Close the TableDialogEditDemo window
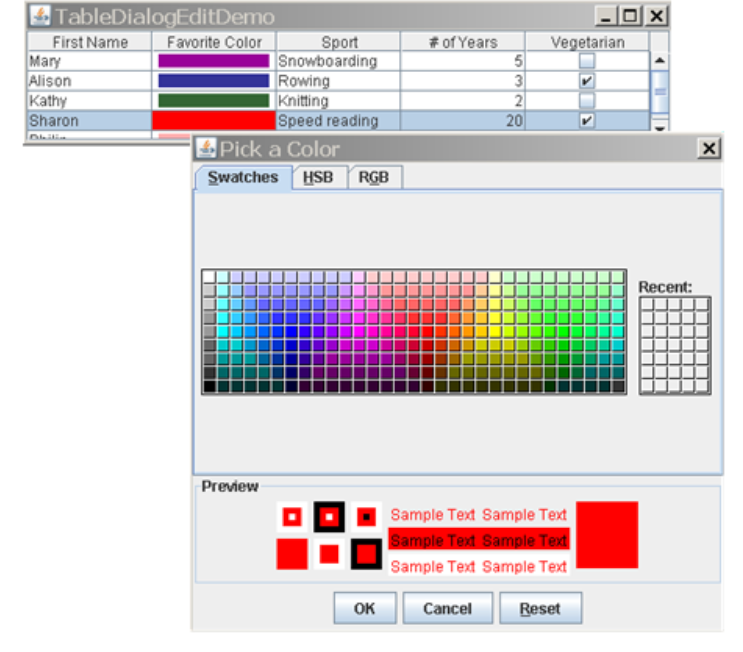The image size is (743, 652). [x=656, y=16]
